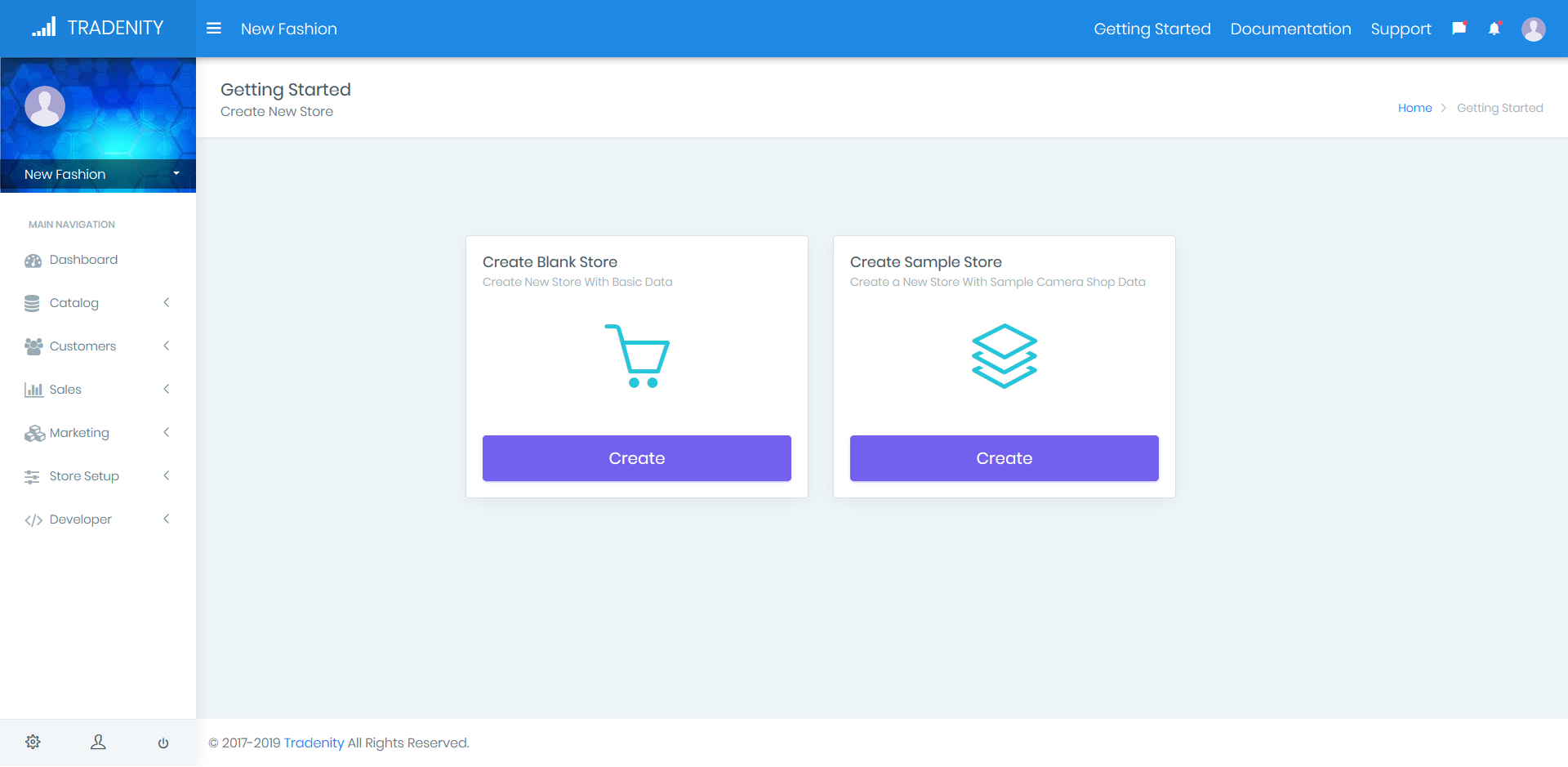Click the Customers group icon
The image size is (1568, 767).
coord(33,346)
